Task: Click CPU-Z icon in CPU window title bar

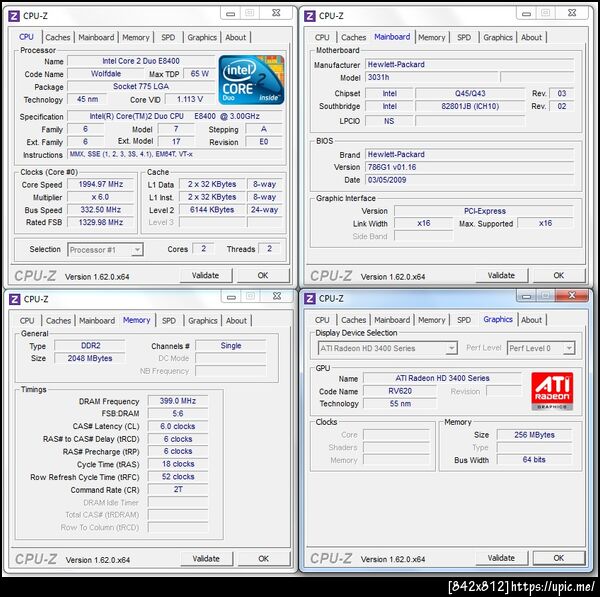Action: point(14,16)
